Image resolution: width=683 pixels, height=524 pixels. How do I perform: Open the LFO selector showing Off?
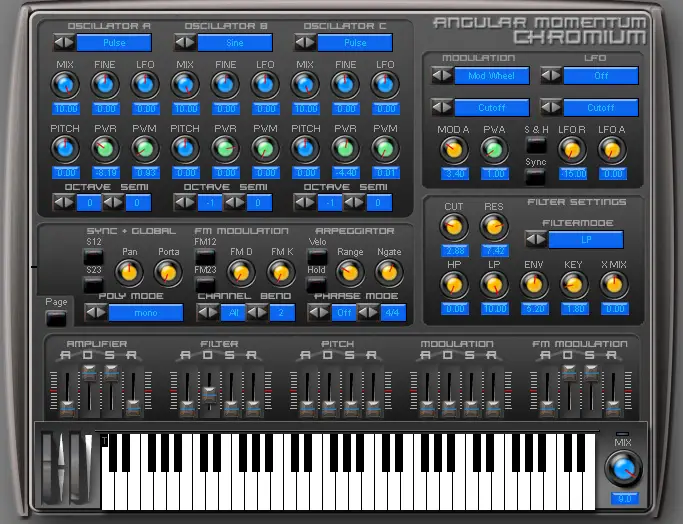601,76
